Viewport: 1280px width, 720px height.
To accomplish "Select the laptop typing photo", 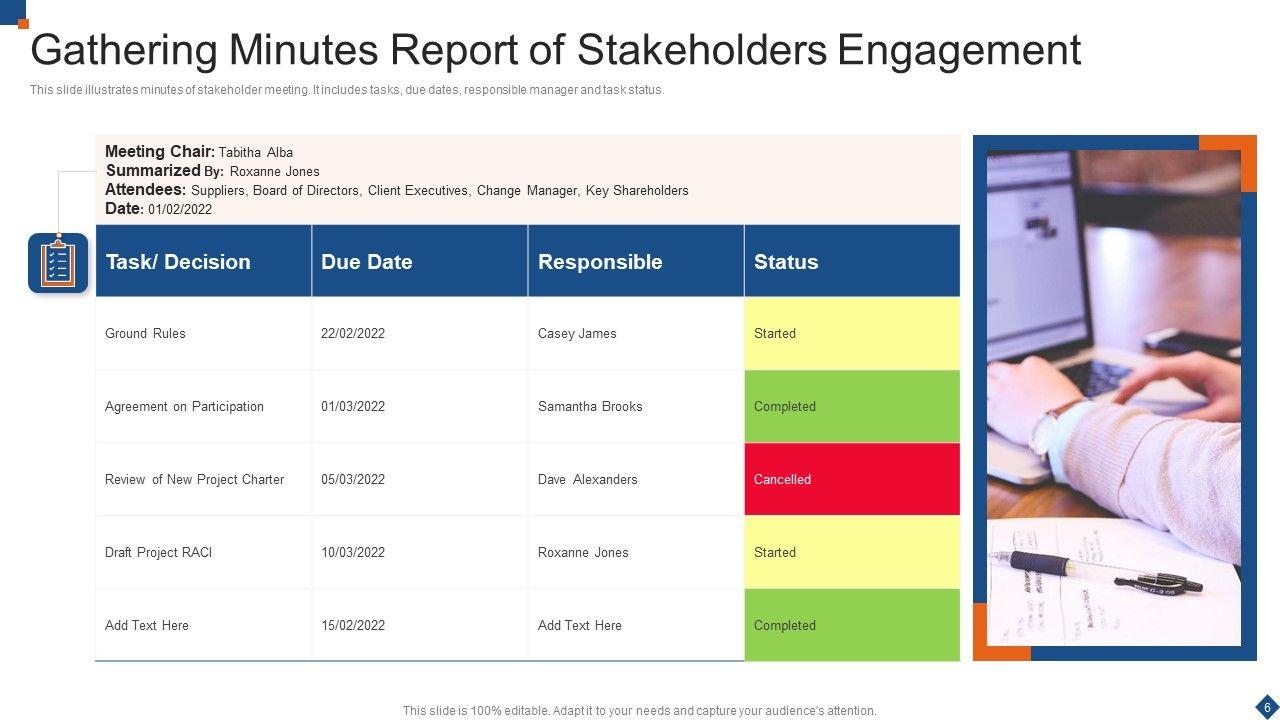I will 1114,398.
